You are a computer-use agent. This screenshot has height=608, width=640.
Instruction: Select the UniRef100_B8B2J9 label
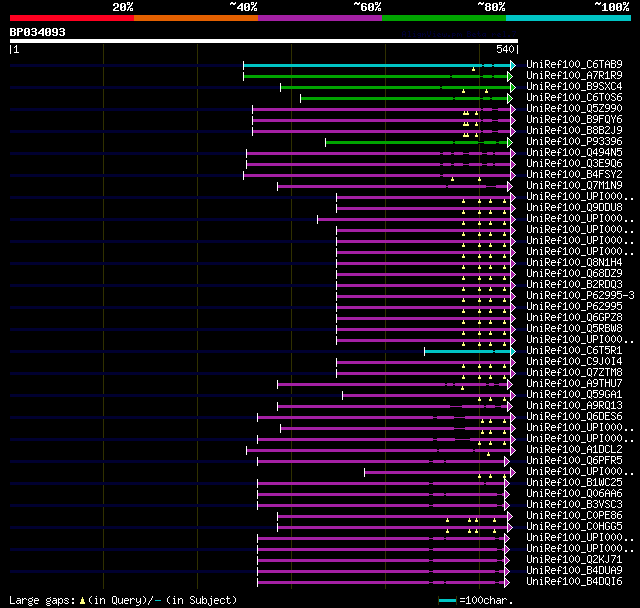[574, 131]
